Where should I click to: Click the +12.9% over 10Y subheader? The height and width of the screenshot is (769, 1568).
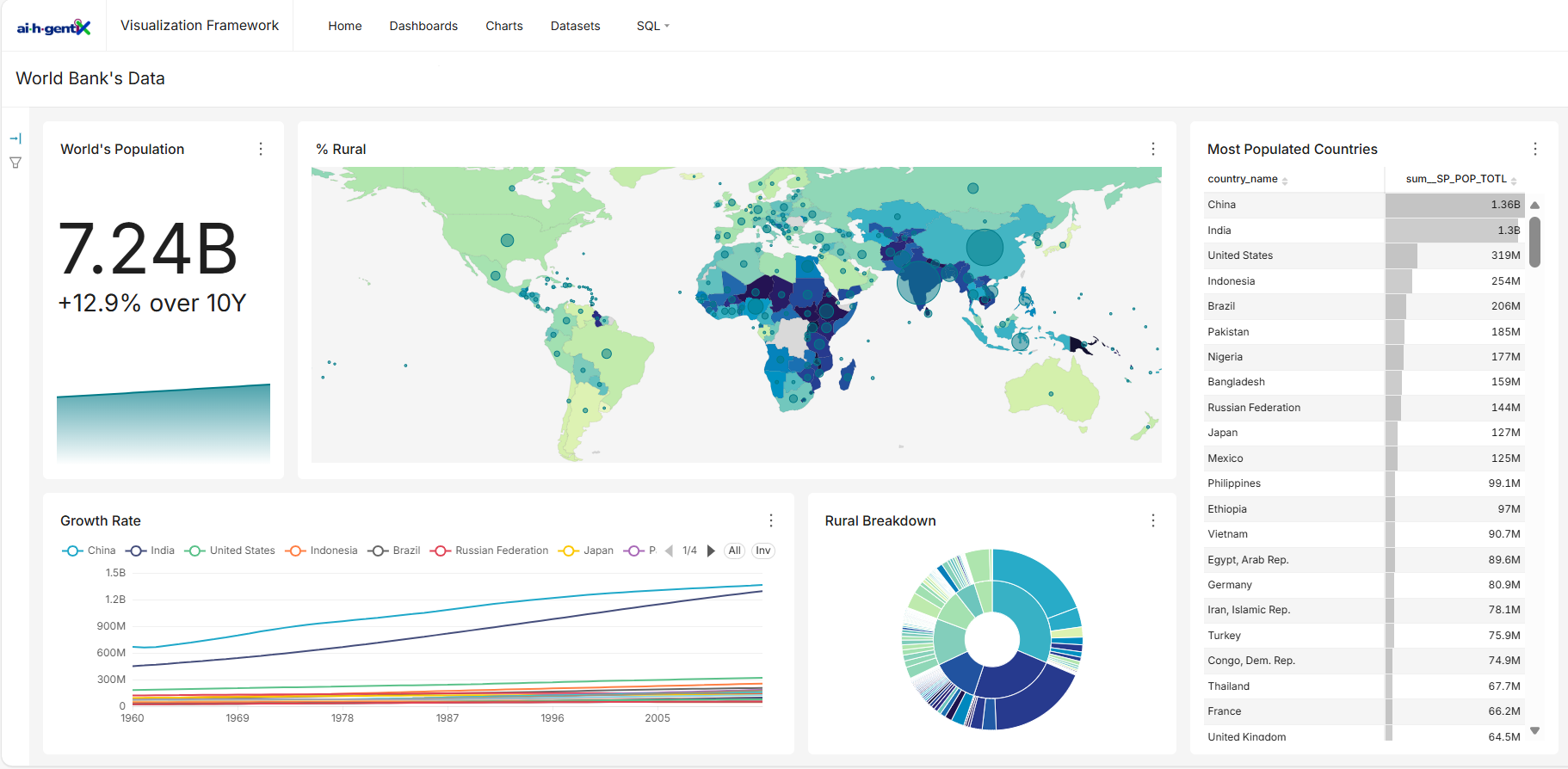(152, 303)
